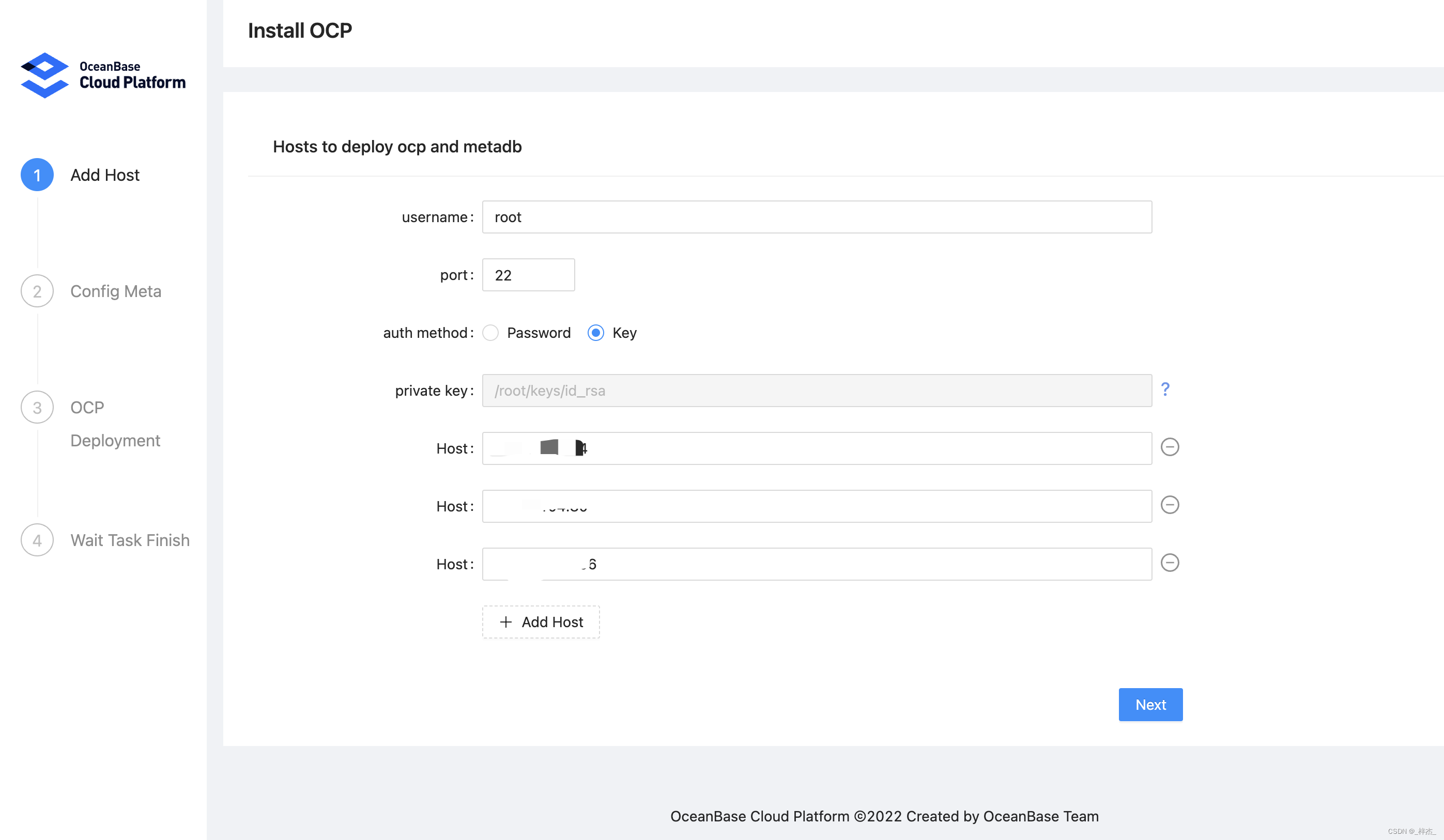Click step 3 circle icon

click(37, 407)
